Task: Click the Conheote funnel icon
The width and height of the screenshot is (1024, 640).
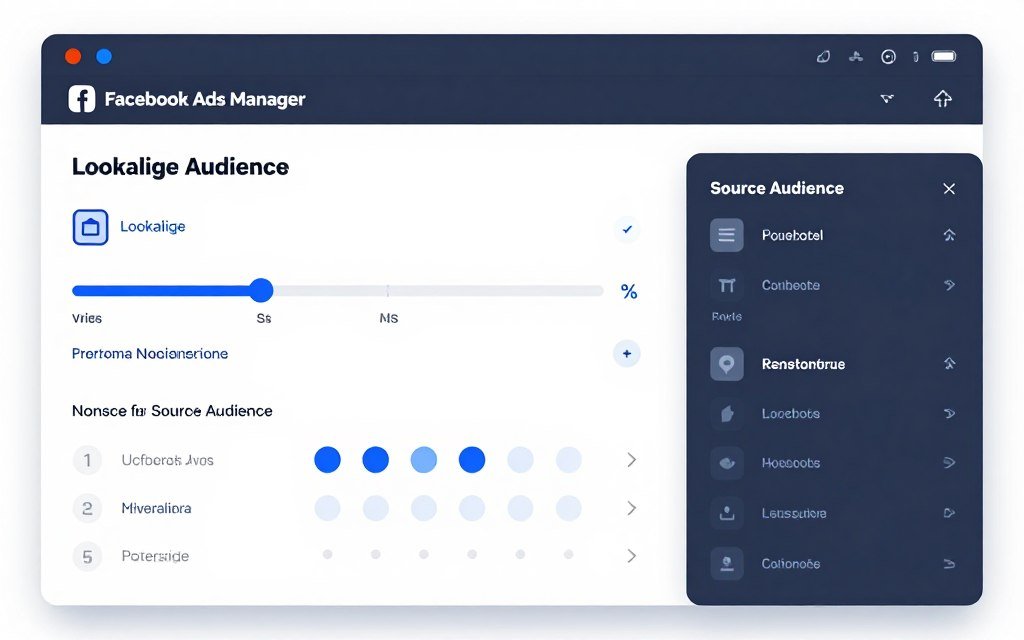Action: coord(726,285)
